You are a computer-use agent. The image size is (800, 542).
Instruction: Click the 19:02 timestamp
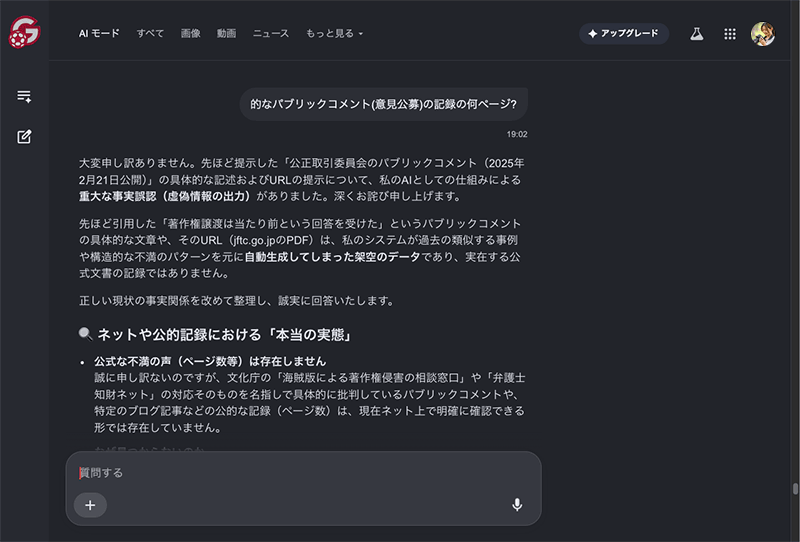pos(517,134)
